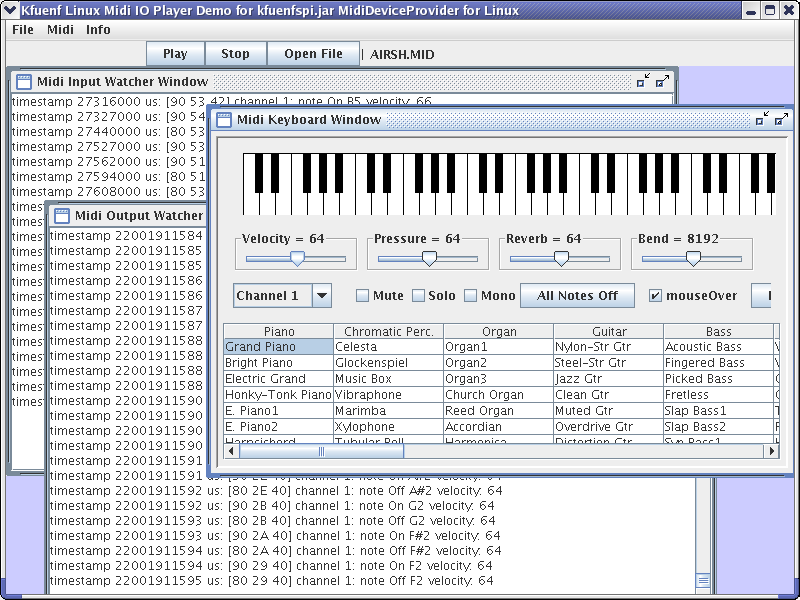Click the All Notes Off button
800x600 pixels.
(x=577, y=296)
